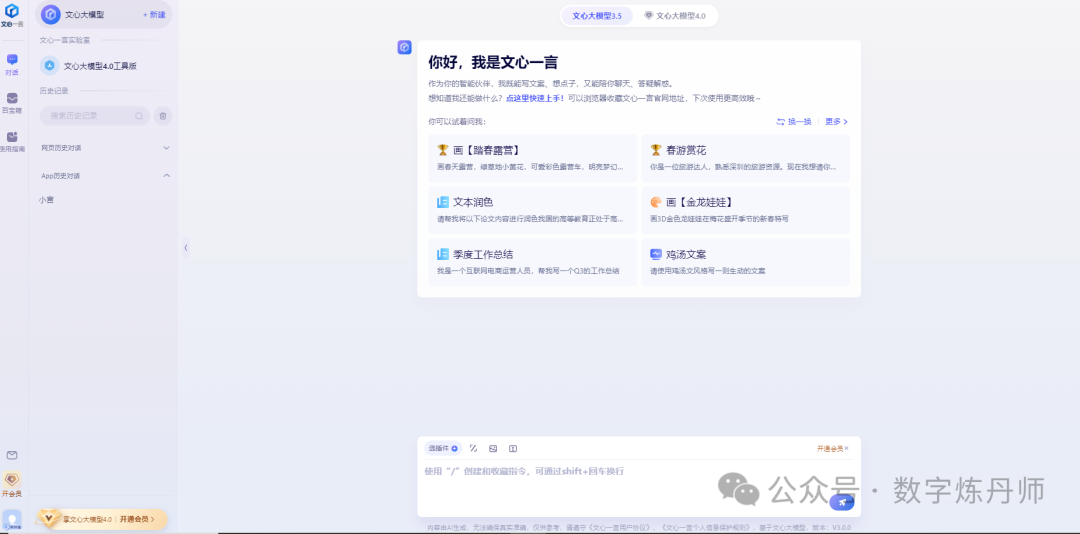This screenshot has width=1080, height=534.
Task: Collapse the App历史对话 section
Action: [166, 176]
